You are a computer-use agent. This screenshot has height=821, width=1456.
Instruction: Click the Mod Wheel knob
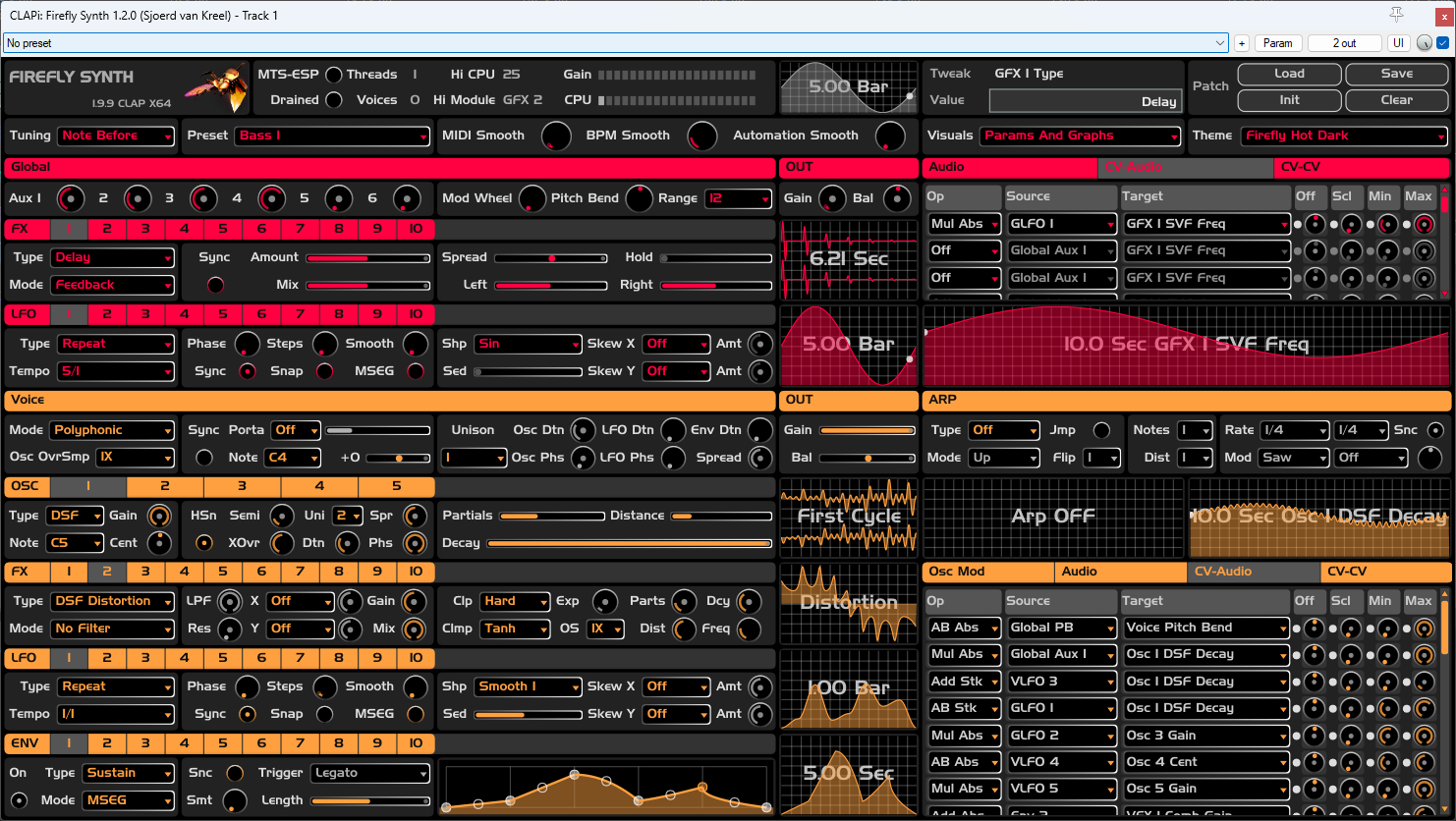(532, 198)
